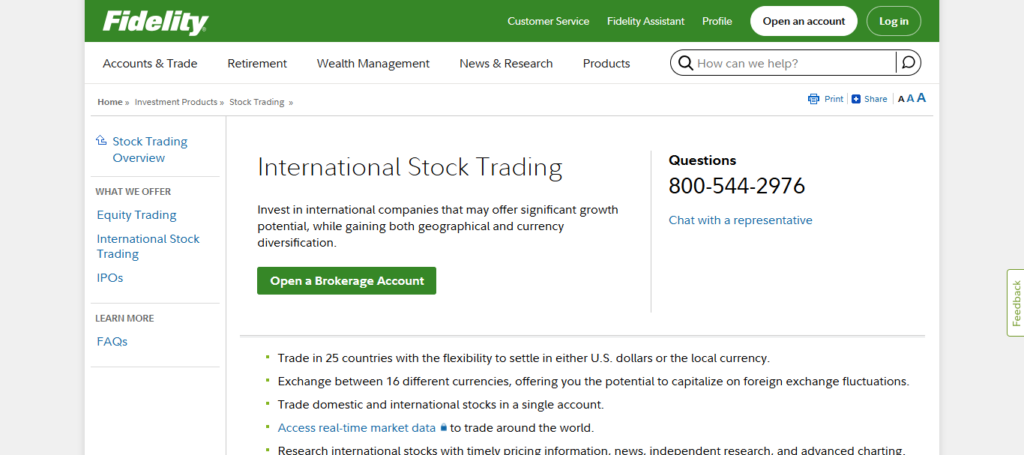Click the phone number 800-544-2976
The height and width of the screenshot is (455, 1024).
(737, 186)
